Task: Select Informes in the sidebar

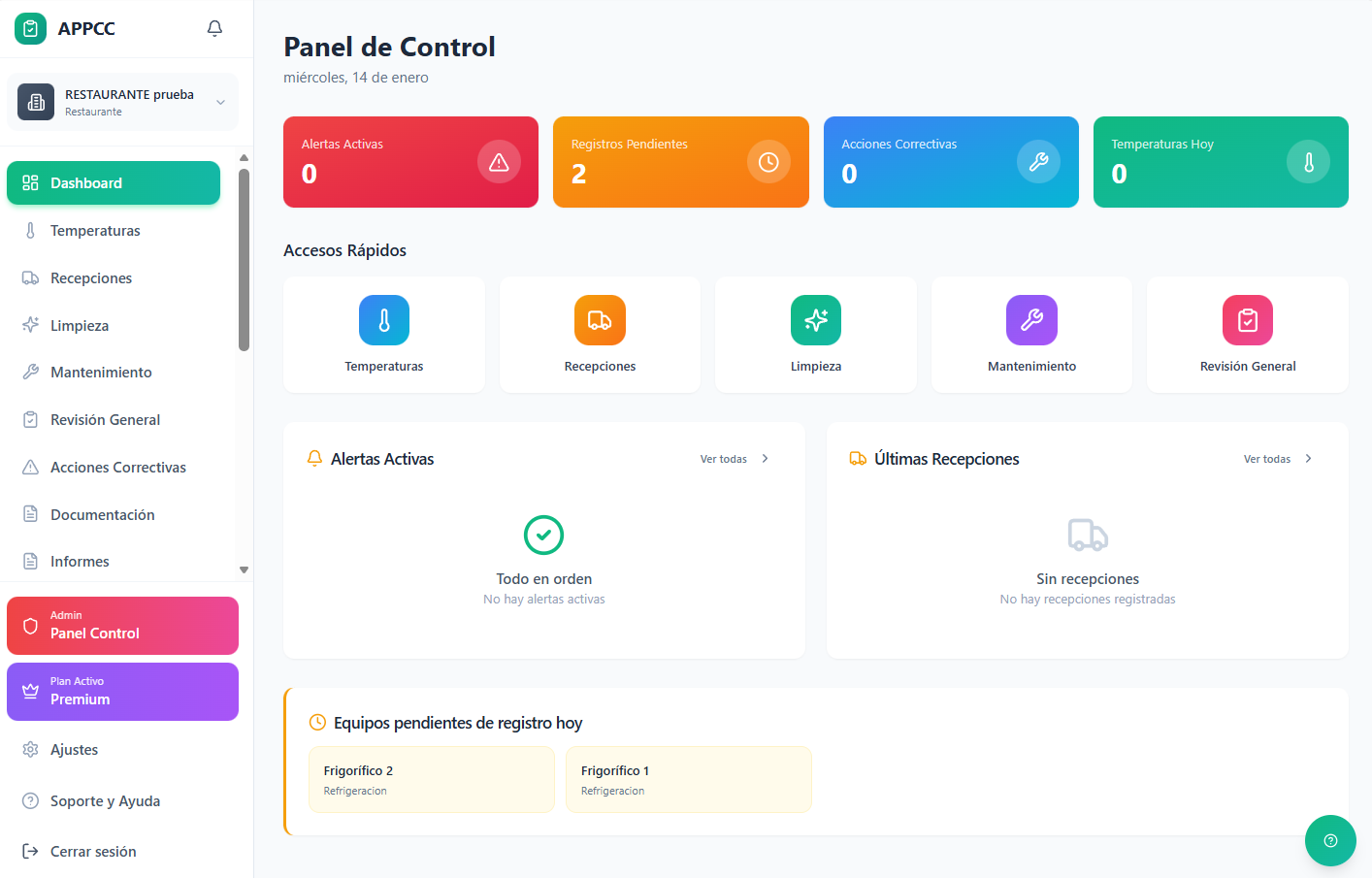Action: (80, 562)
